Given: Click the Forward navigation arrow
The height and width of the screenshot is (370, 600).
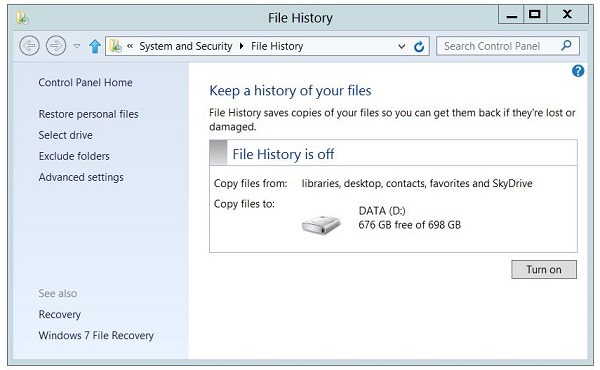Looking at the screenshot, I should pyautogui.click(x=56, y=46).
